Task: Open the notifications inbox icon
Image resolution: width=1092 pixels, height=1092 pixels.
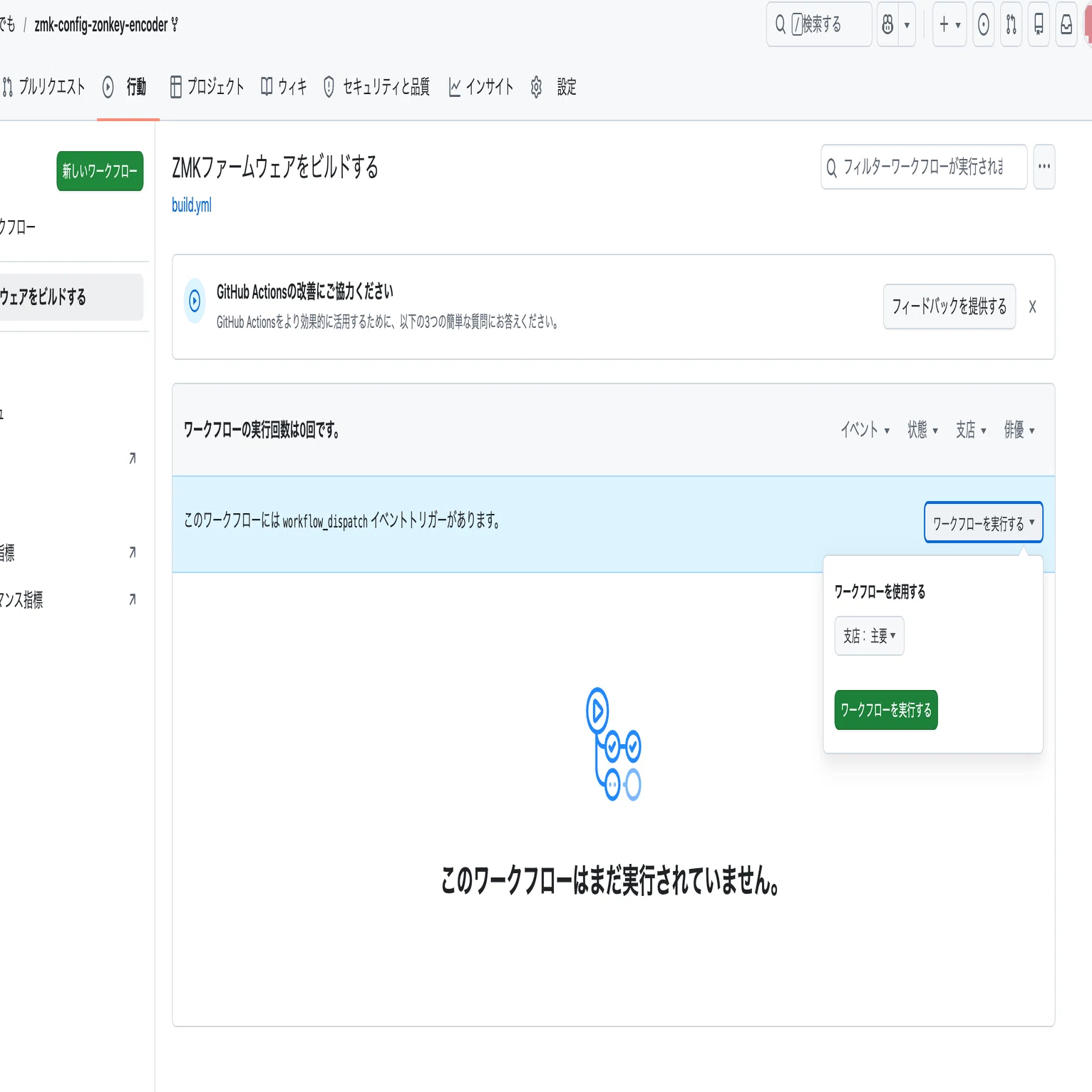Action: (x=1066, y=25)
